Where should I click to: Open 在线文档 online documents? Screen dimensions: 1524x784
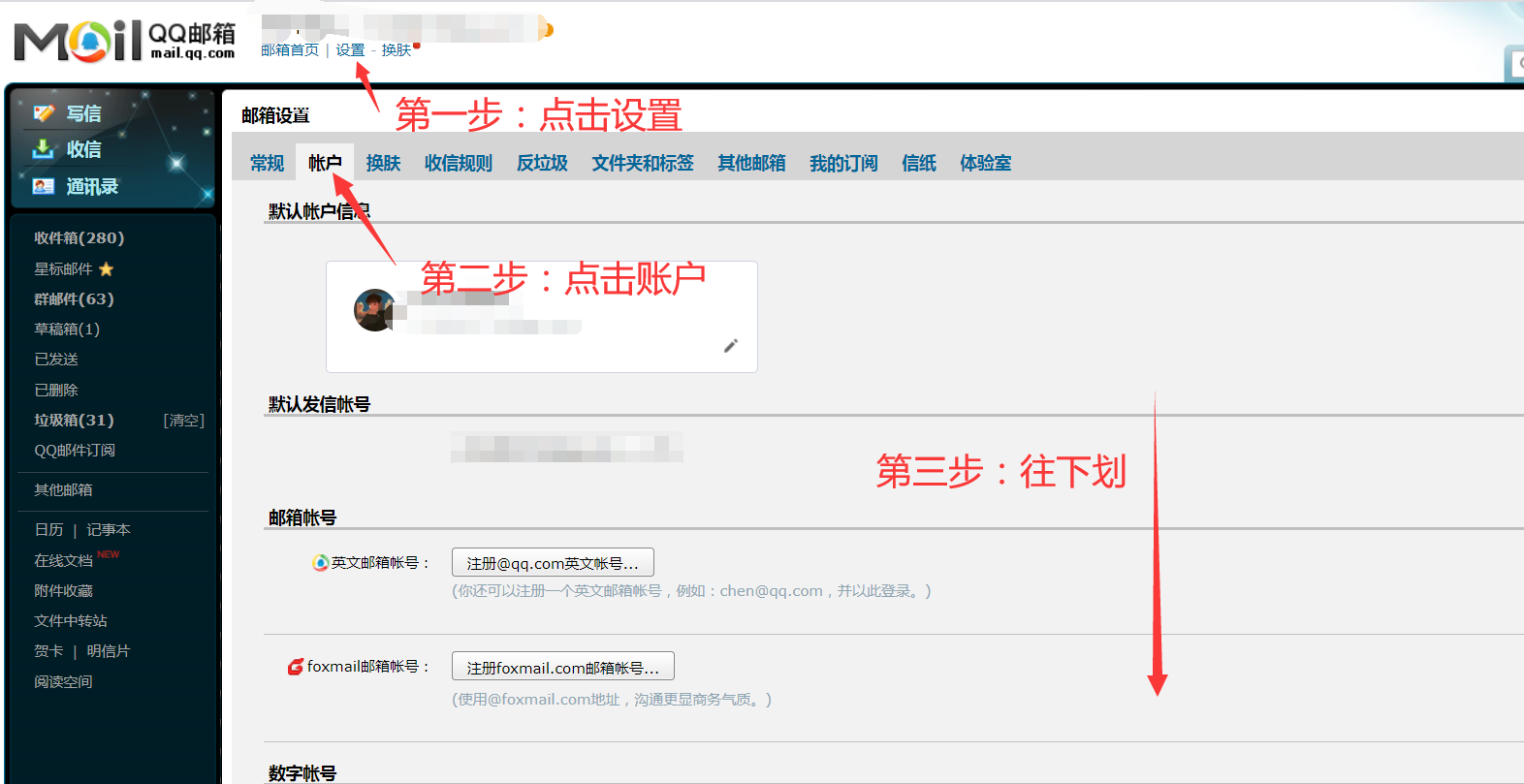click(63, 560)
